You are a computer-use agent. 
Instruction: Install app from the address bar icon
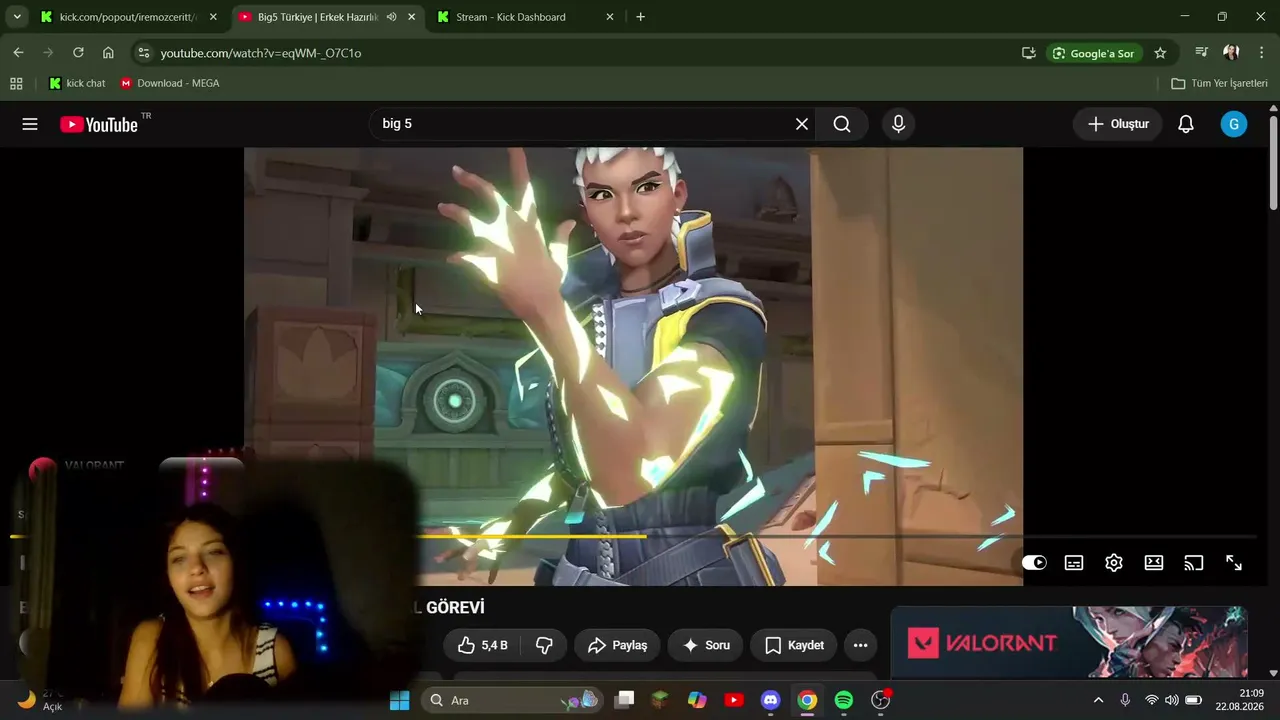(x=1028, y=53)
